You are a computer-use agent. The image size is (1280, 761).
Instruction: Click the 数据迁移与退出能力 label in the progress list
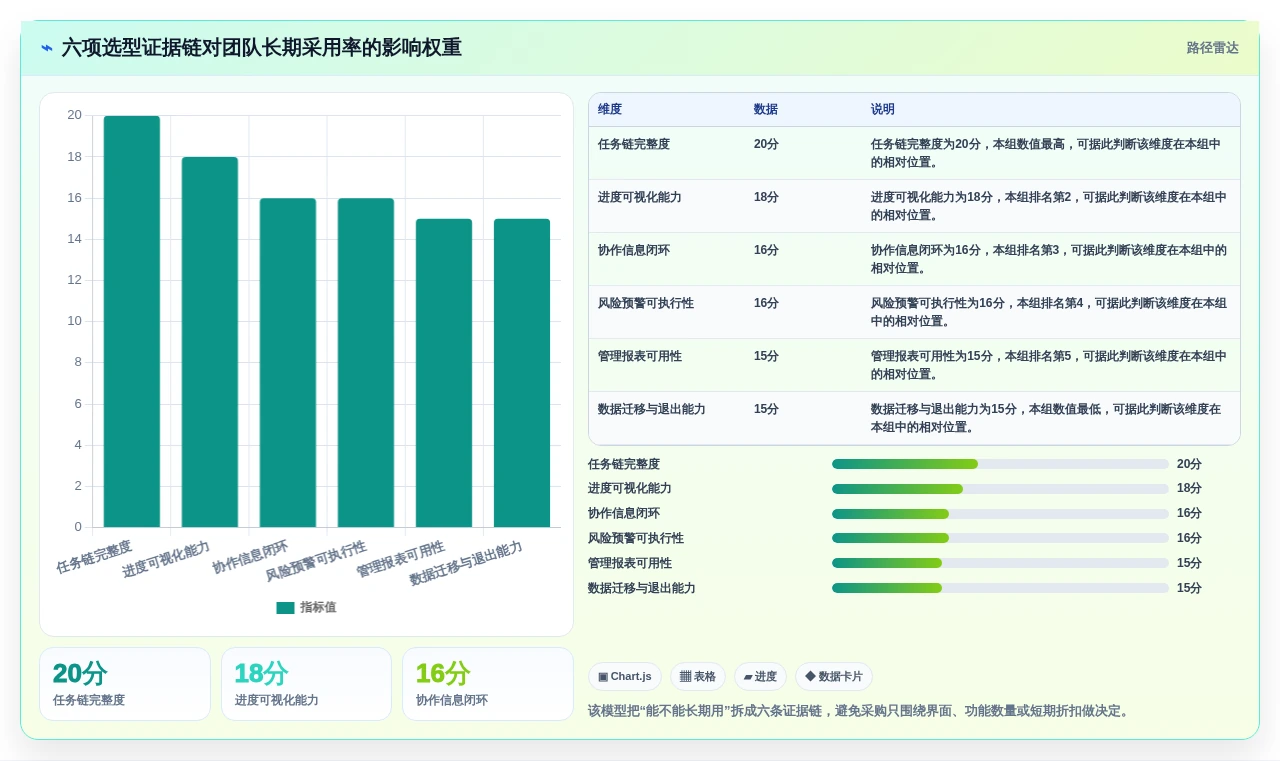click(x=642, y=588)
